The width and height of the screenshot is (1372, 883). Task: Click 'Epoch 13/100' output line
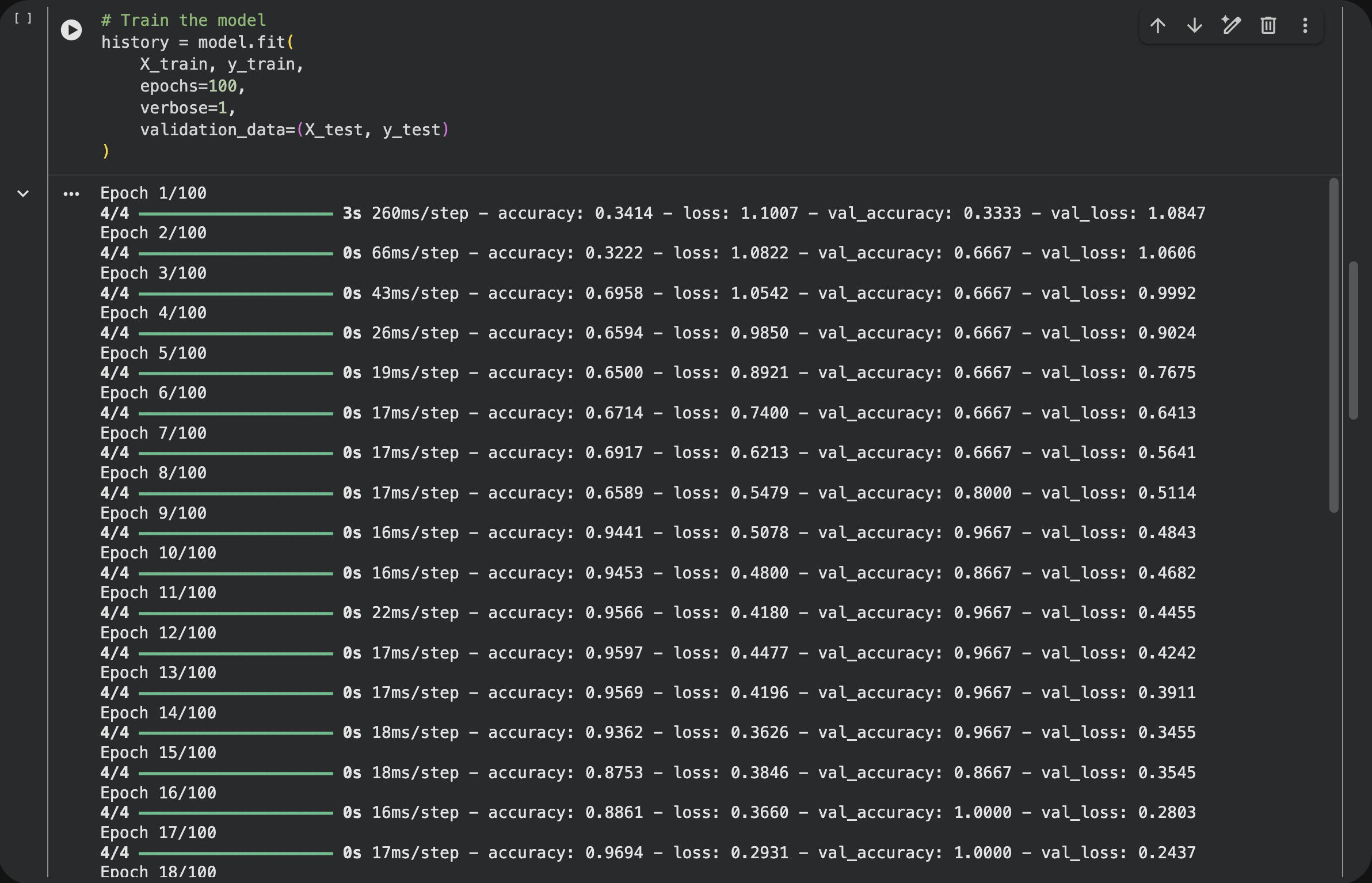(x=158, y=672)
